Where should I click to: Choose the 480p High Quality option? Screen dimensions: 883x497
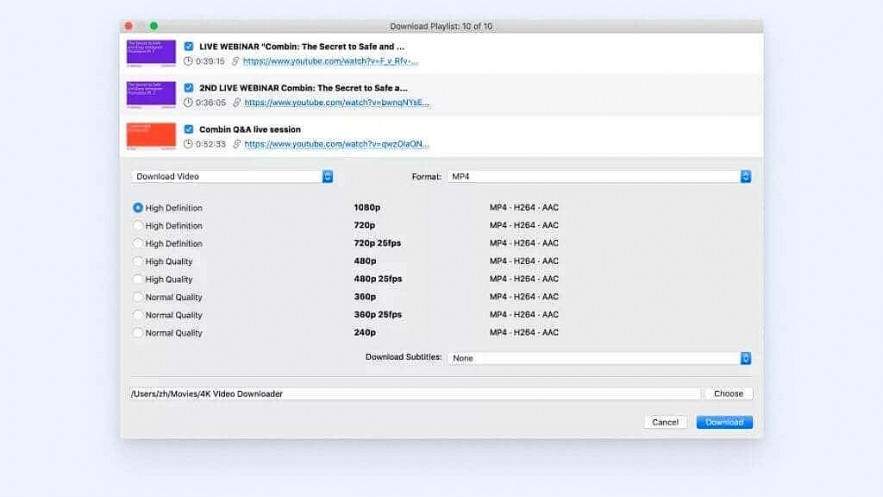tap(138, 262)
